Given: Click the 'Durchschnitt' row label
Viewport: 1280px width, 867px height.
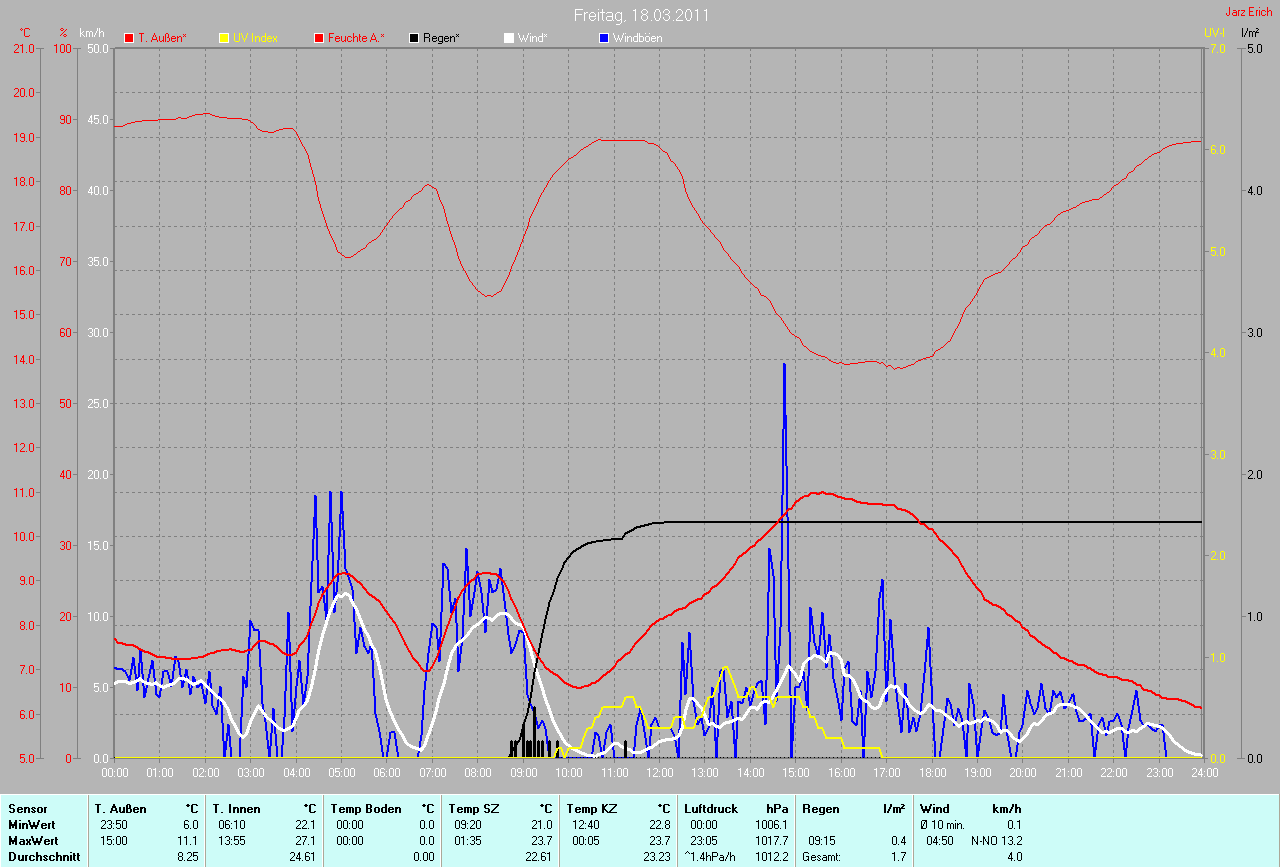Looking at the screenshot, I should (x=44, y=857).
